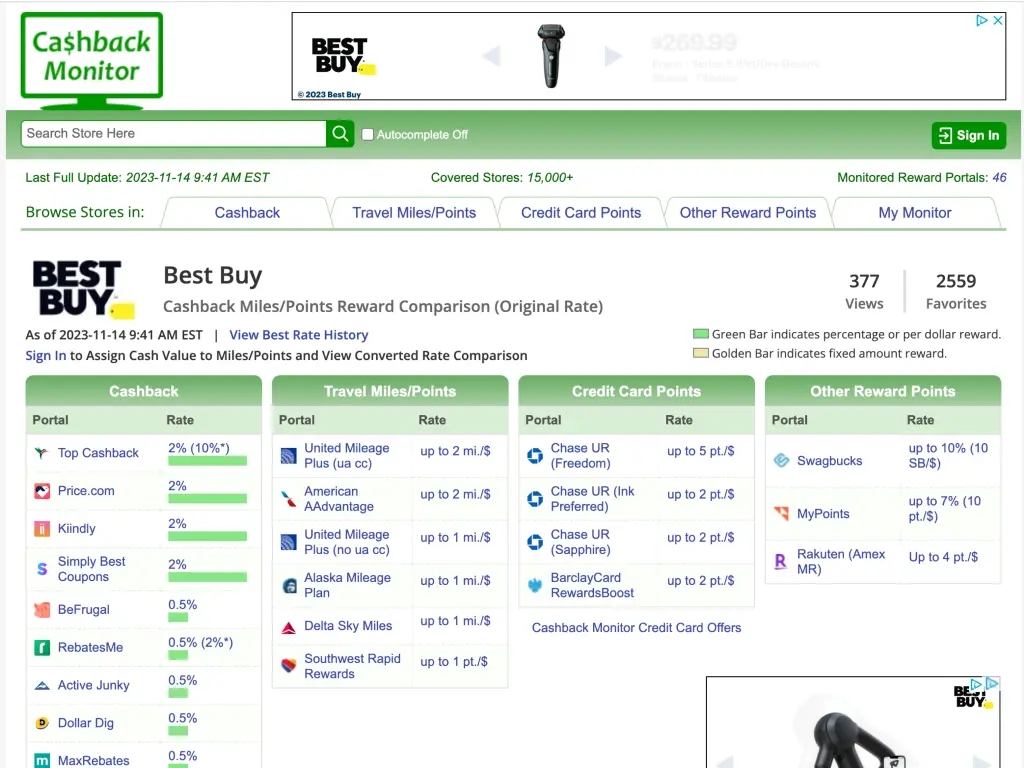Click the Active Junky portal icon
The width and height of the screenshot is (1024, 768).
42,685
